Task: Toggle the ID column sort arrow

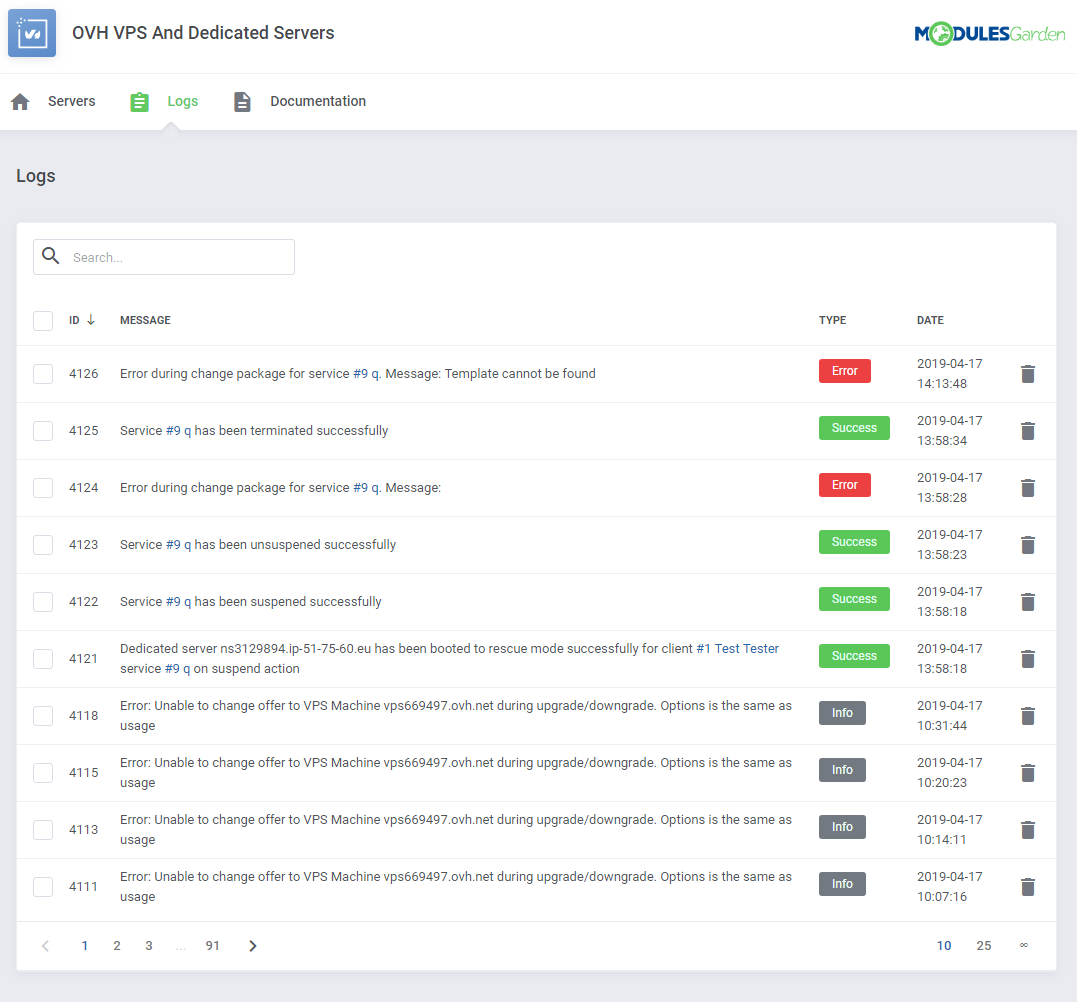Action: (x=93, y=319)
